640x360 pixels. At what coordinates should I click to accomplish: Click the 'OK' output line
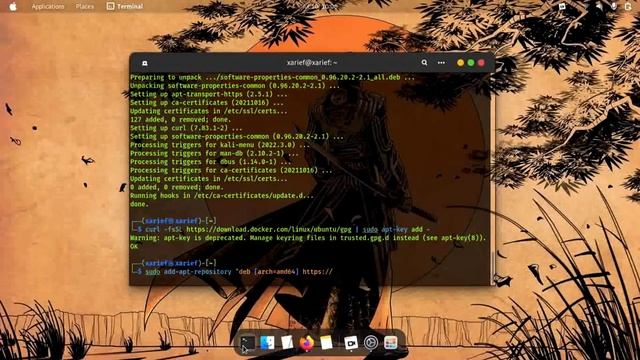tap(134, 247)
